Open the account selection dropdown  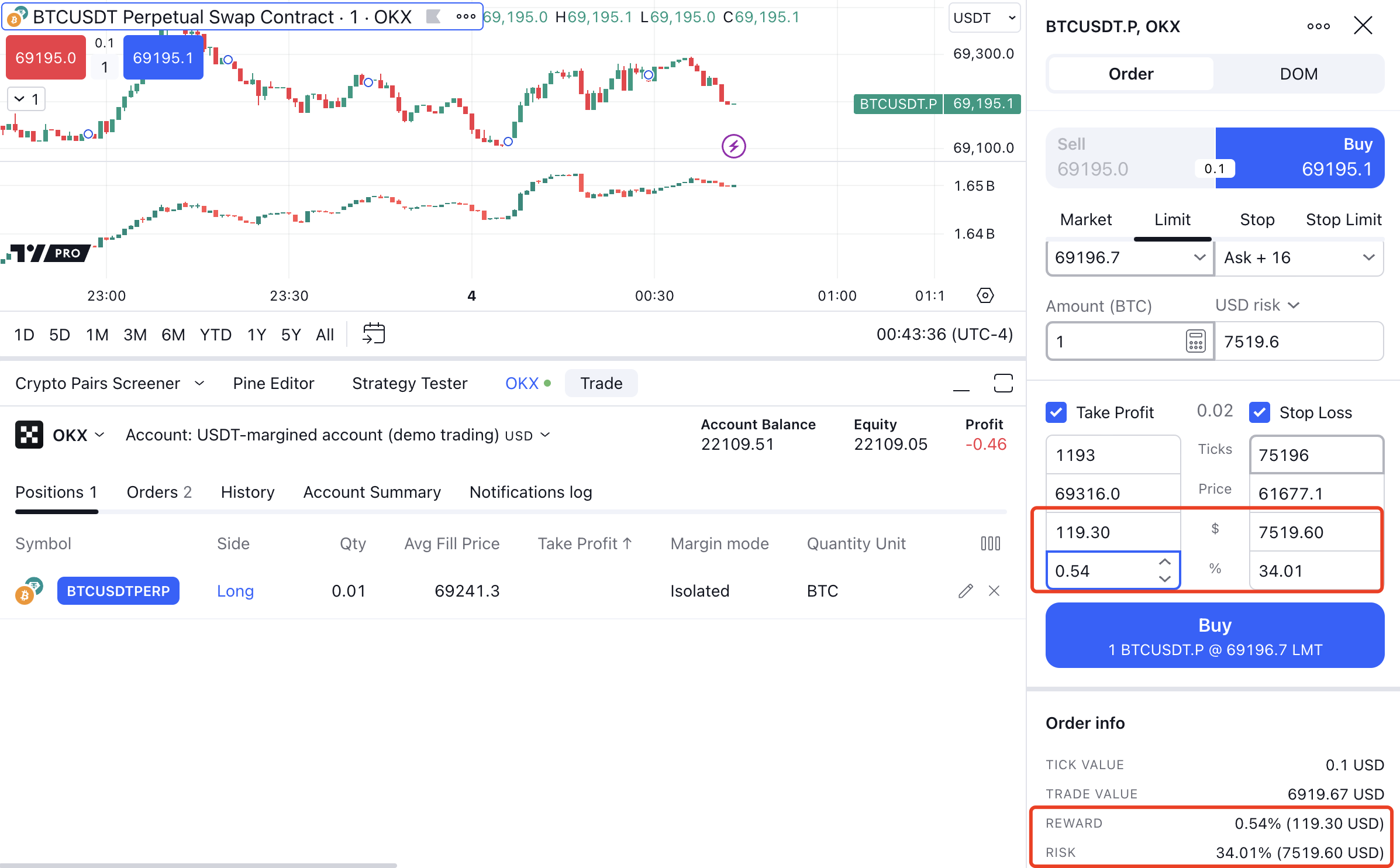coord(338,435)
